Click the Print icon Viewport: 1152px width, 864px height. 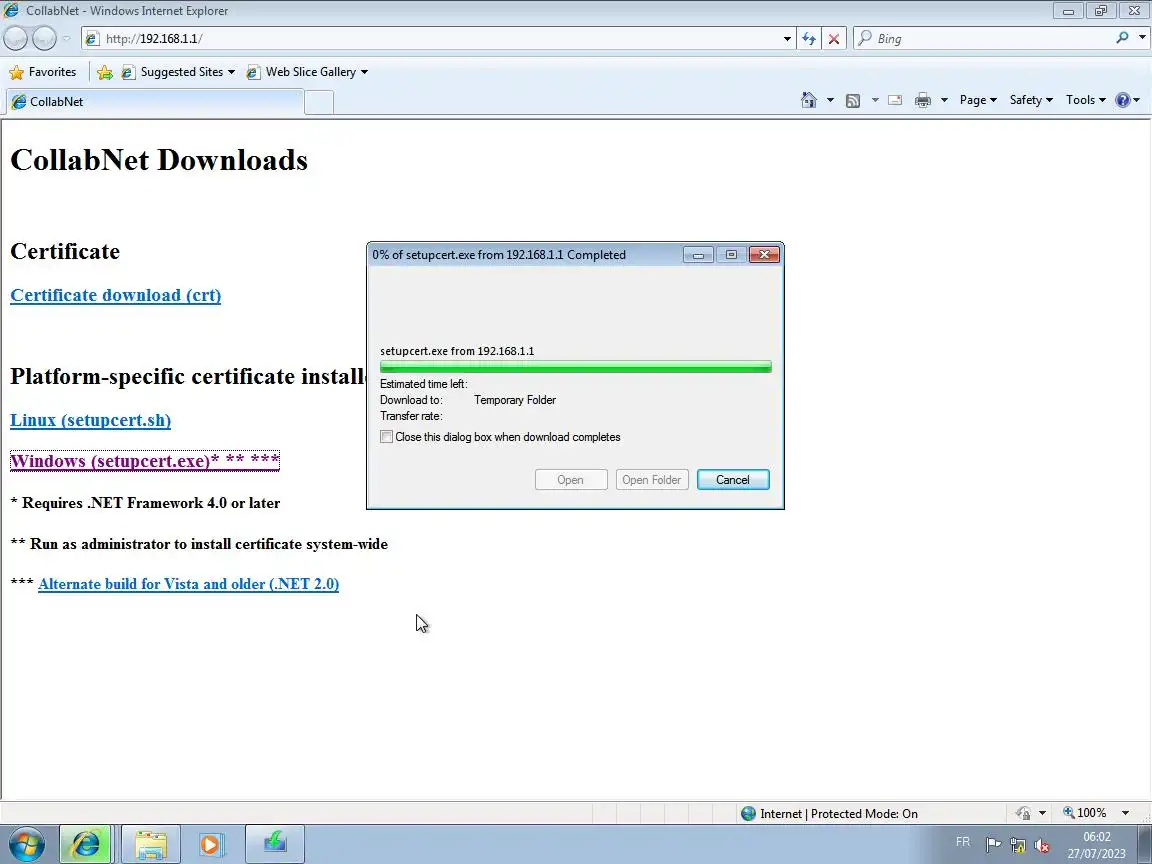[x=923, y=100]
